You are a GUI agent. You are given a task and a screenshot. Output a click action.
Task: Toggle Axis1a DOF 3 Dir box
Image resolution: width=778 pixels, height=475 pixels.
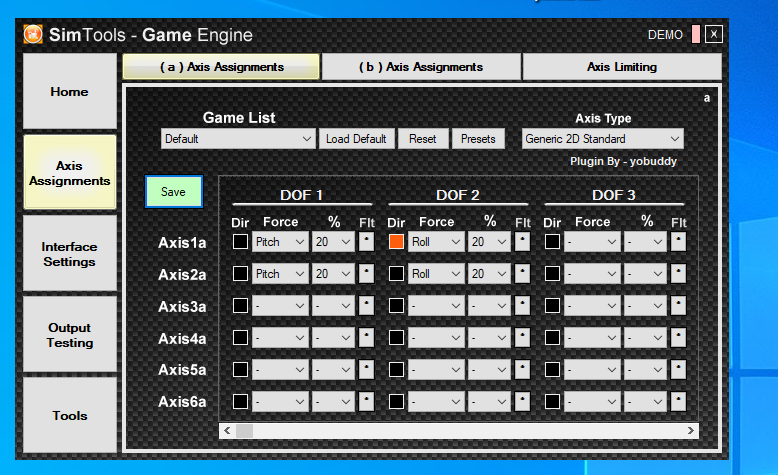click(x=552, y=242)
